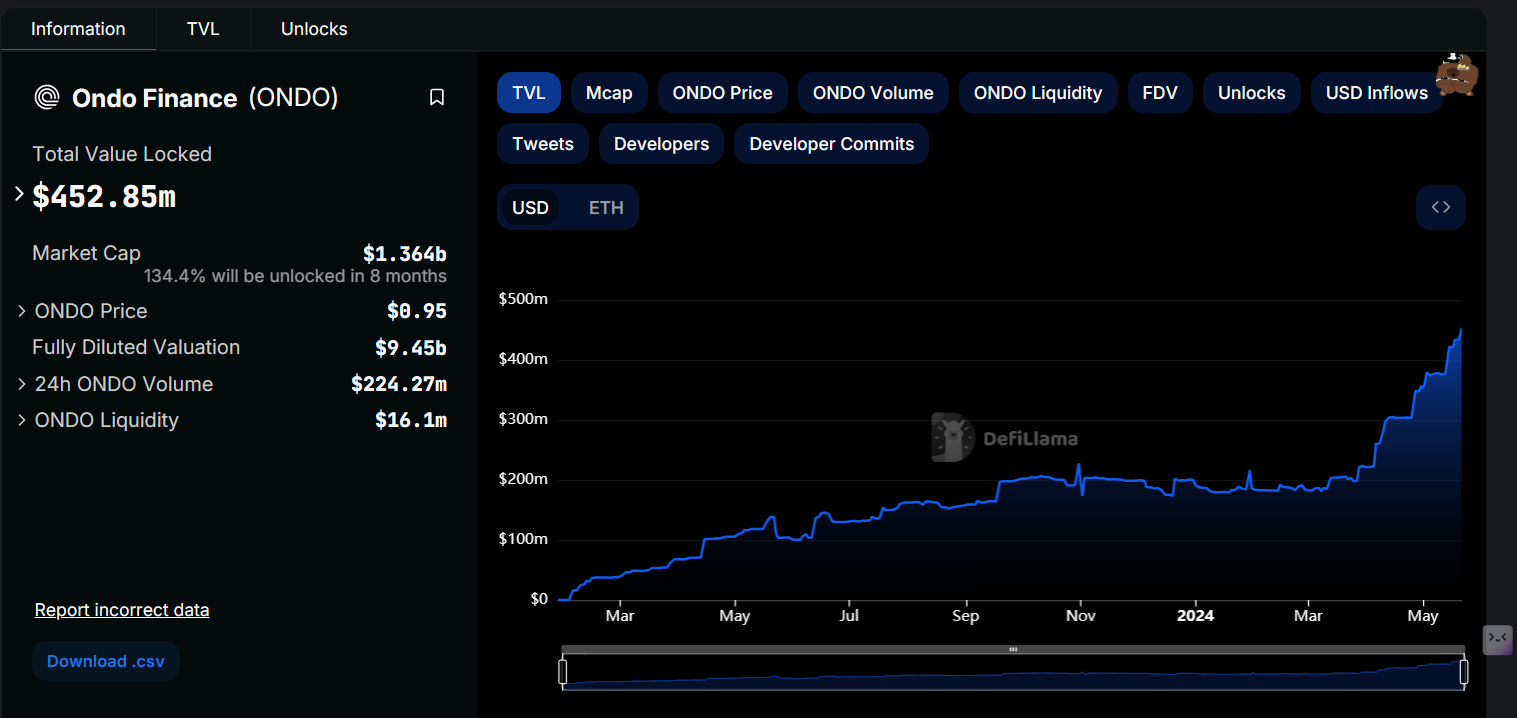Screen dimensions: 1517x718
Task: Click the Ondo Finance logo icon
Action: tap(47, 97)
